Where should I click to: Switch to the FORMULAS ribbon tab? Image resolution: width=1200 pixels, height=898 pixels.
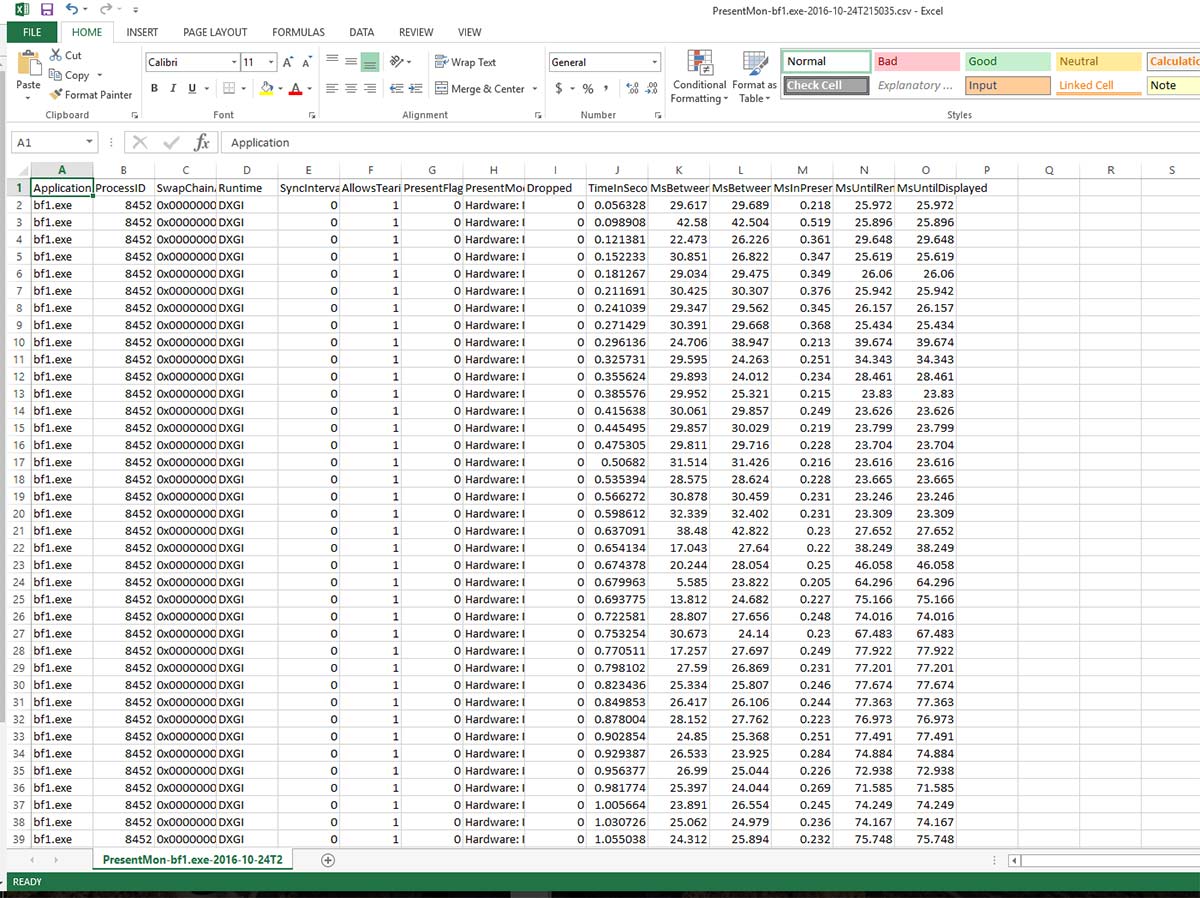[298, 32]
